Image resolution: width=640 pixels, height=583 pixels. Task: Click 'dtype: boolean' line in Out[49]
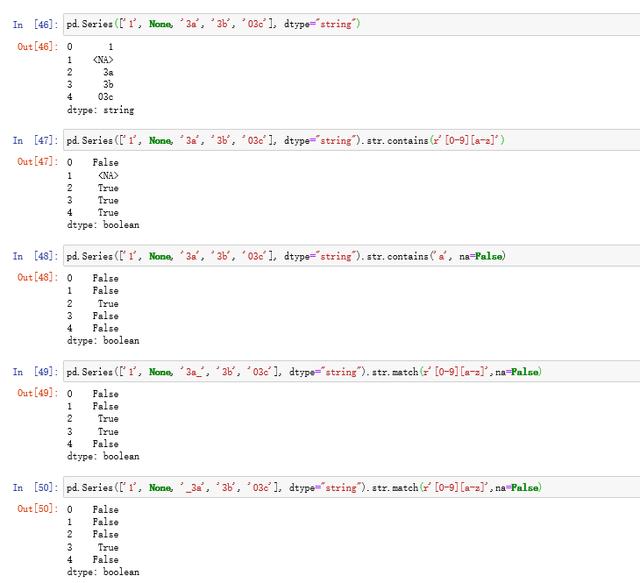click(103, 456)
